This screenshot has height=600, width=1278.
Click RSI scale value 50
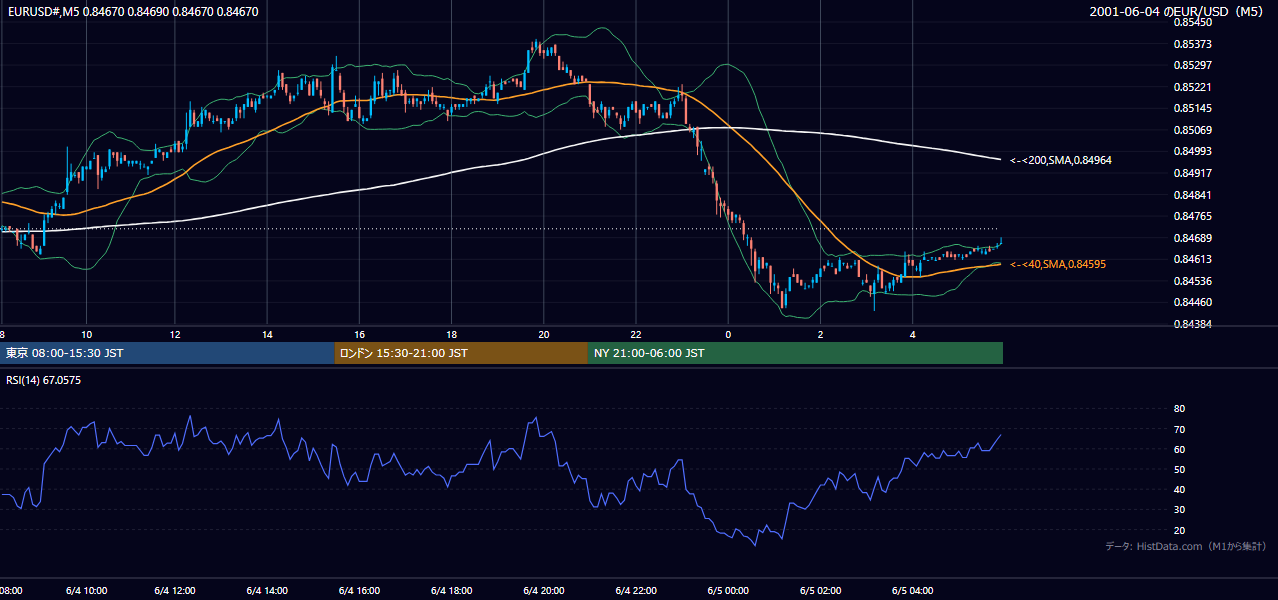tap(1179, 469)
